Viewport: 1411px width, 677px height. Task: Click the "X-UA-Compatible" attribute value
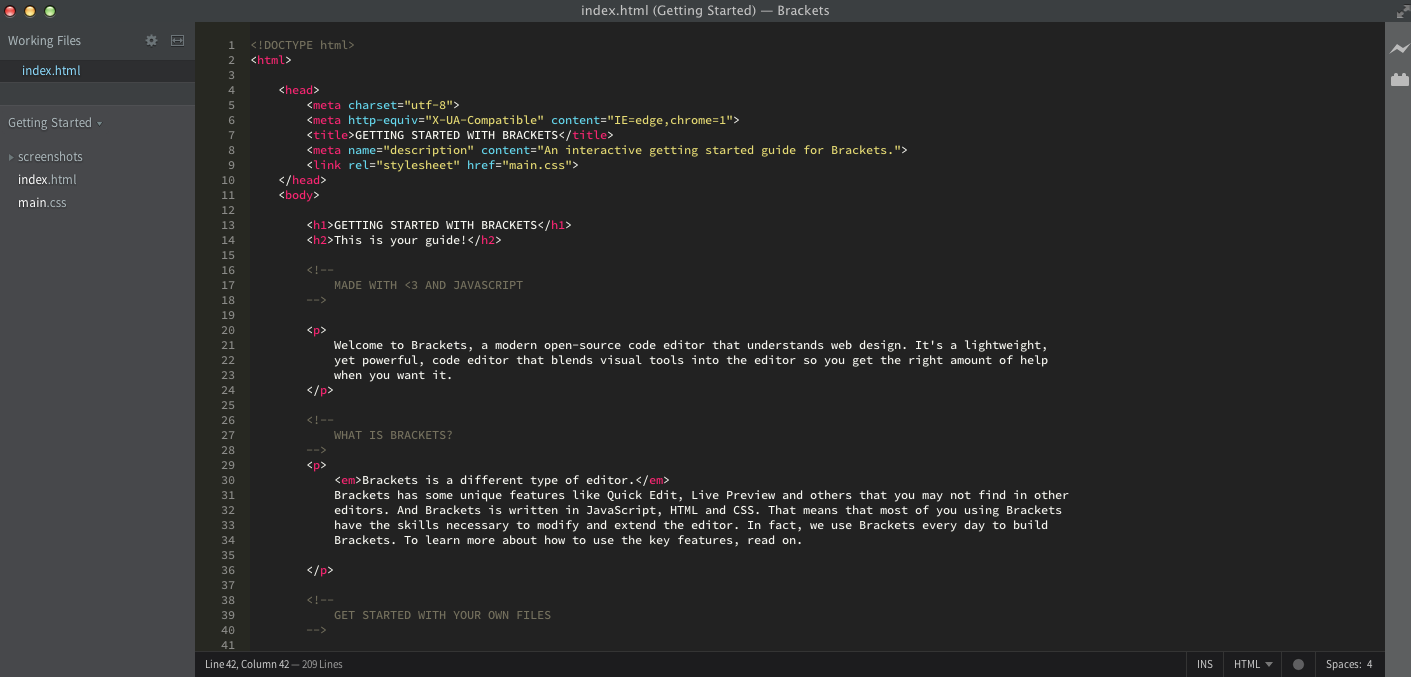point(484,120)
